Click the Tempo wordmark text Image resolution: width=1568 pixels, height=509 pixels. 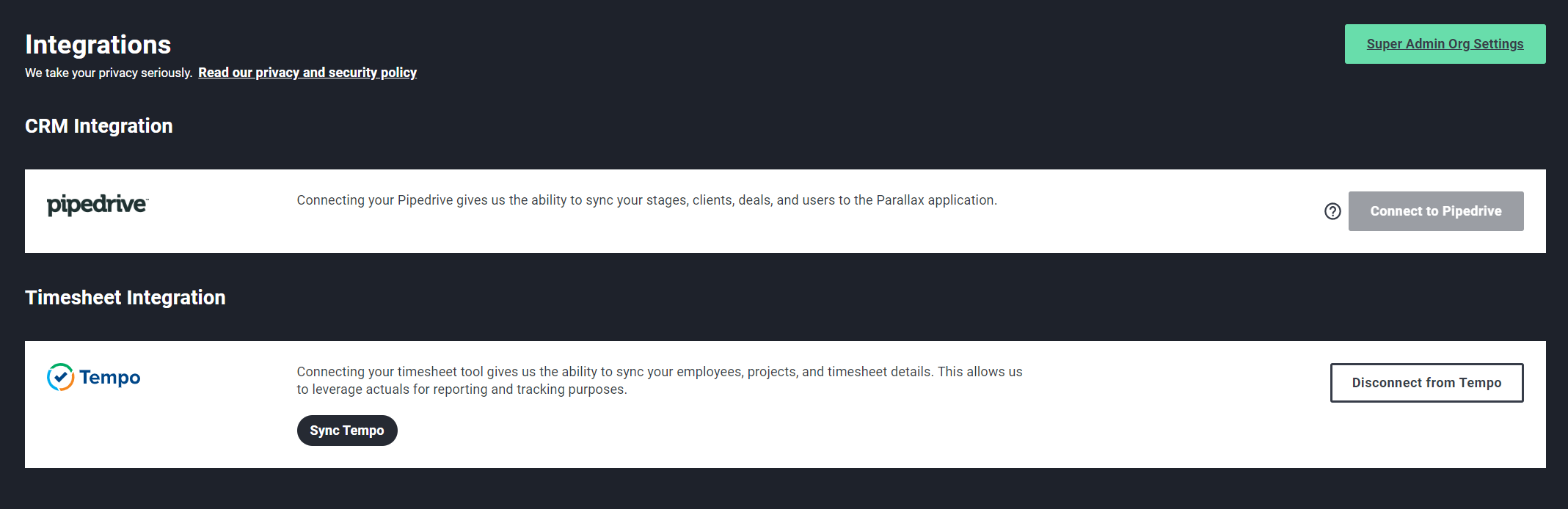[x=110, y=378]
